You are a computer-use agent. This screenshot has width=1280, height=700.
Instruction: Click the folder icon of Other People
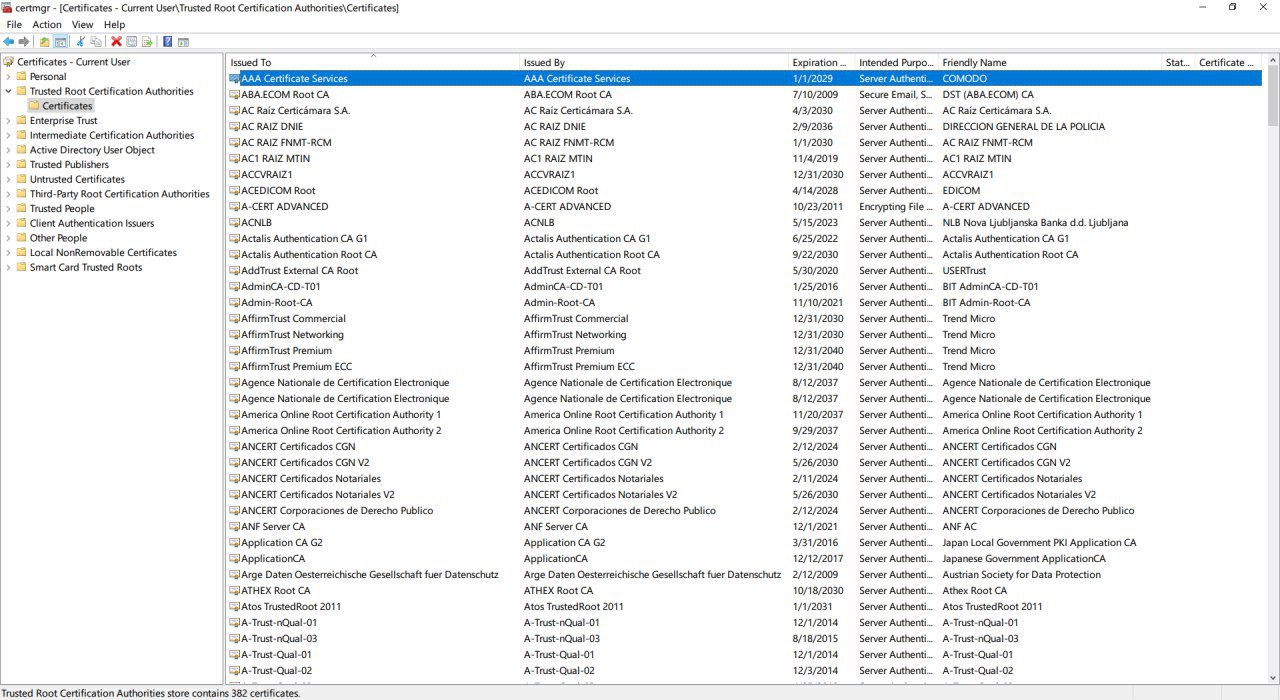[x=21, y=238]
